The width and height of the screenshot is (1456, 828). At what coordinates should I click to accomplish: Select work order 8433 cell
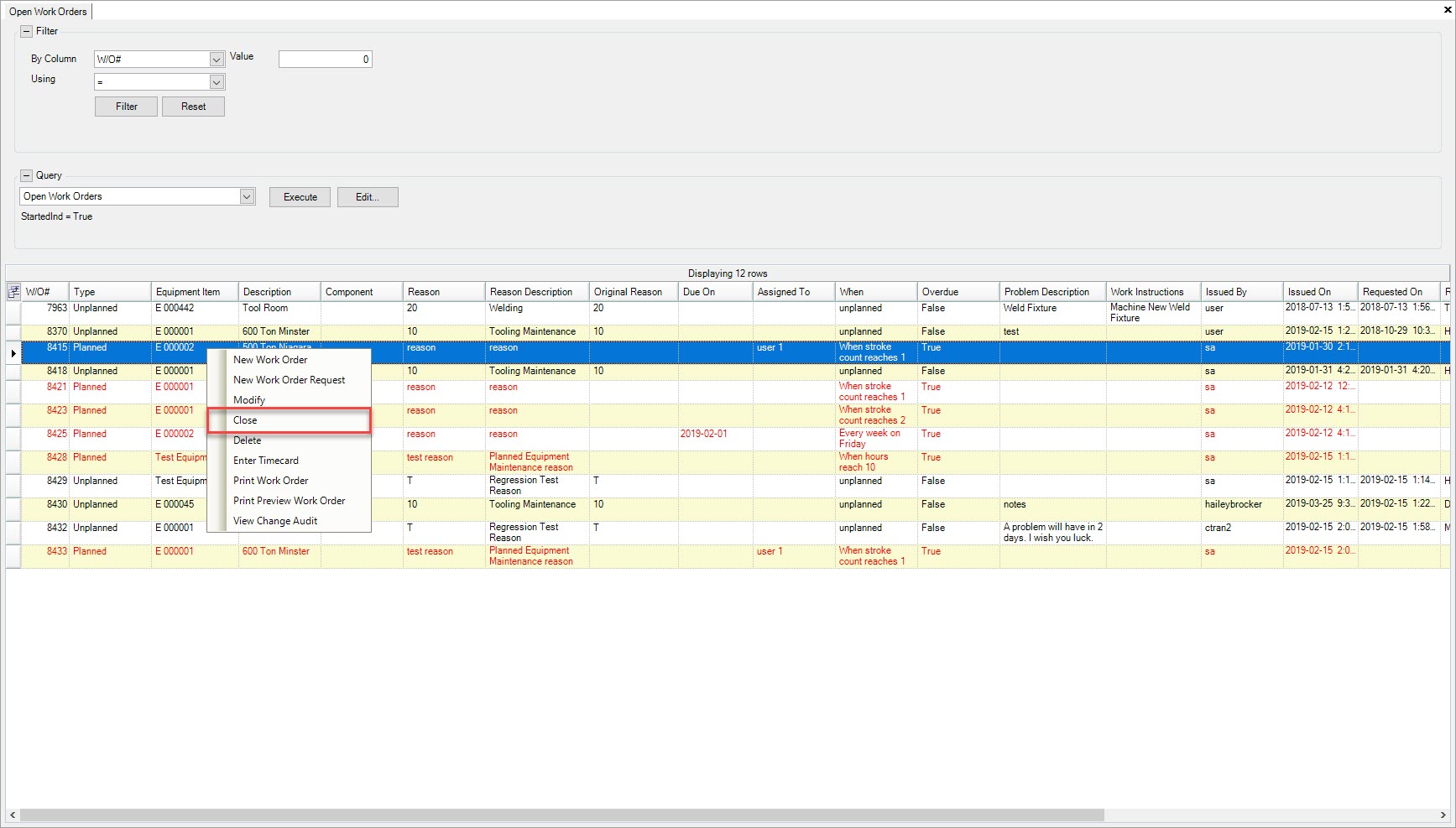(45, 556)
